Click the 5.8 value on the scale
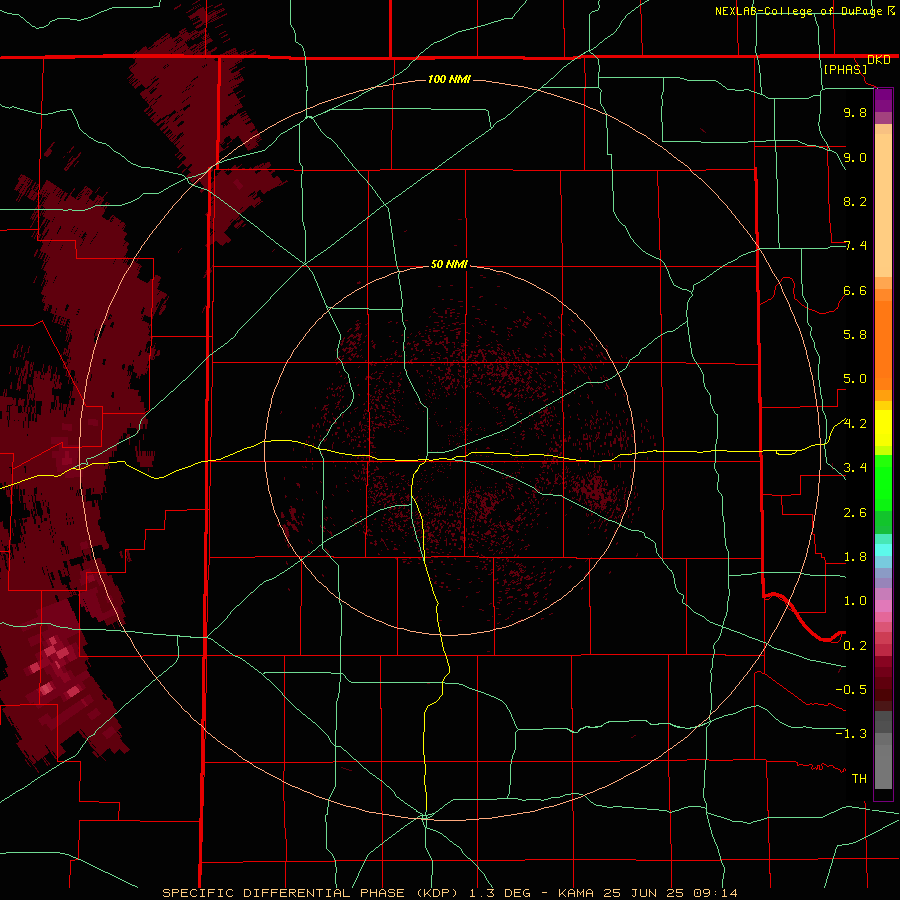Screen dimensions: 900x900 [855, 335]
